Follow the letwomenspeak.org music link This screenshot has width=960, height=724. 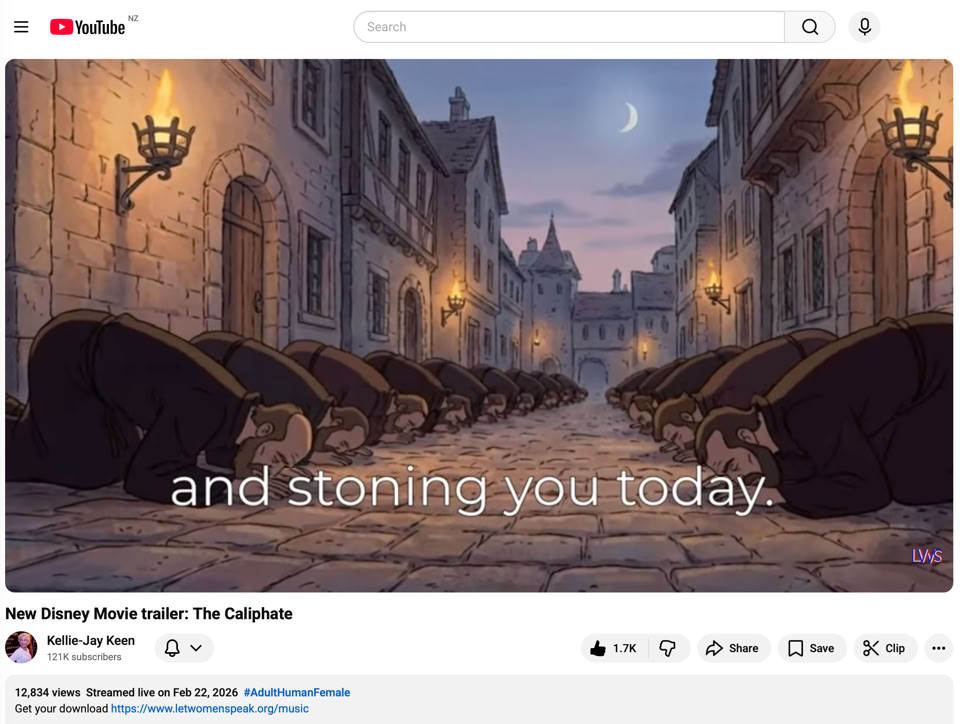[210, 708]
